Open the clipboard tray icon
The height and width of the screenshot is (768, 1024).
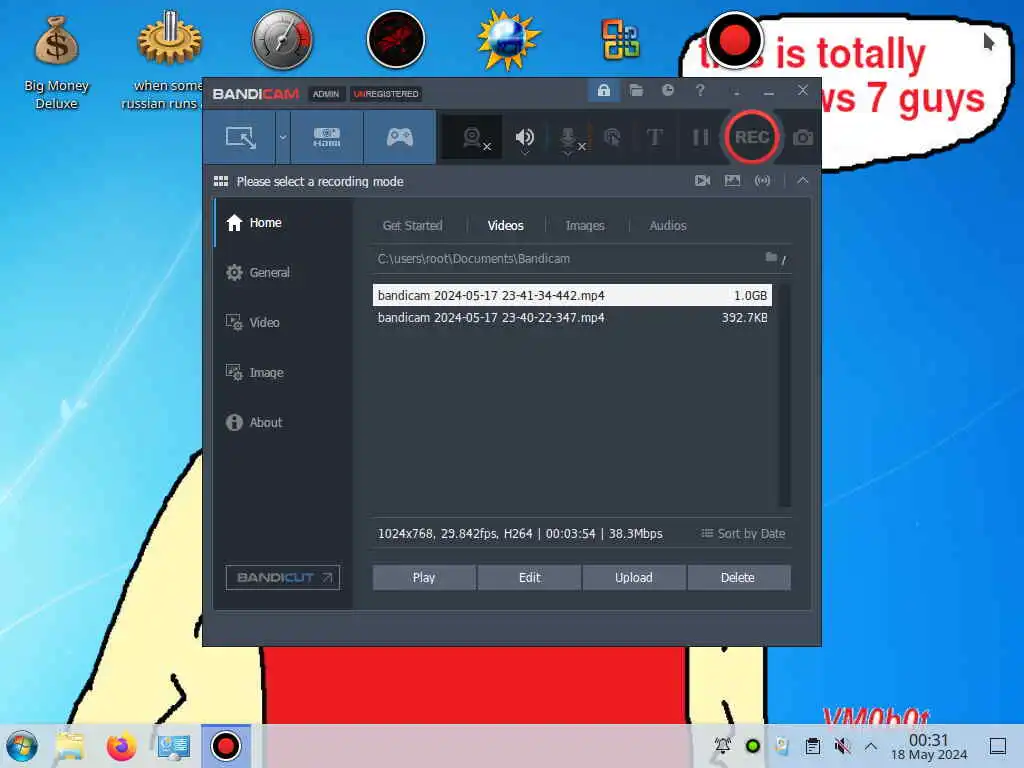[x=812, y=746]
